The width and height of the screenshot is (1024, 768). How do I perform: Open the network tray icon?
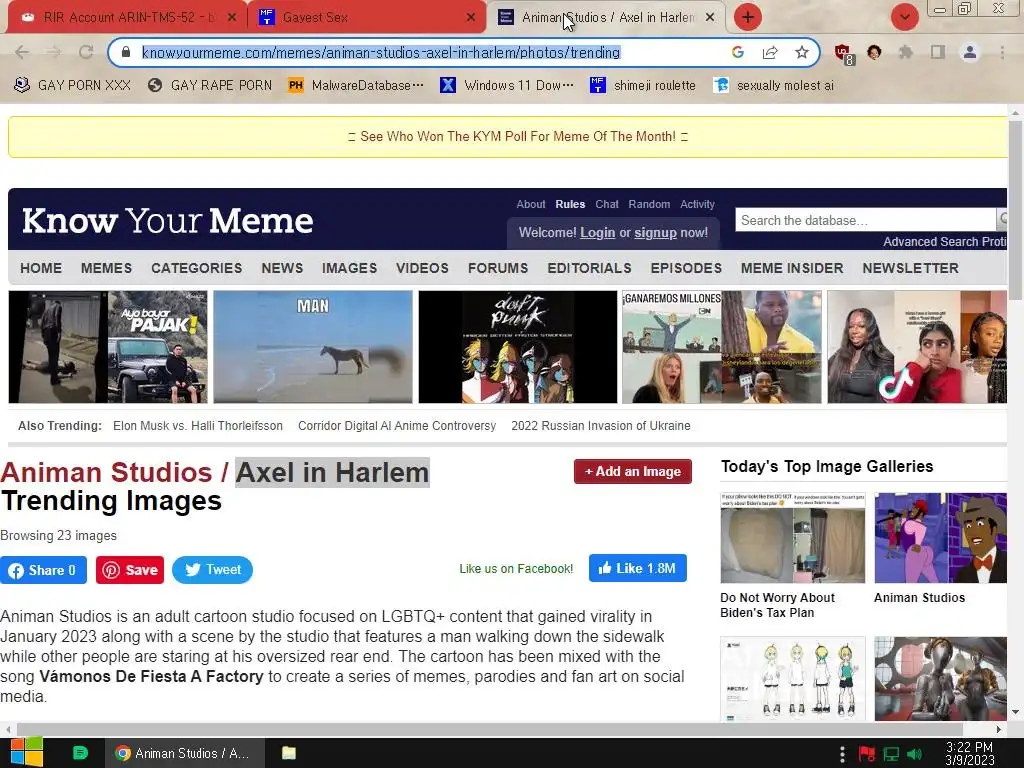pos(891,754)
